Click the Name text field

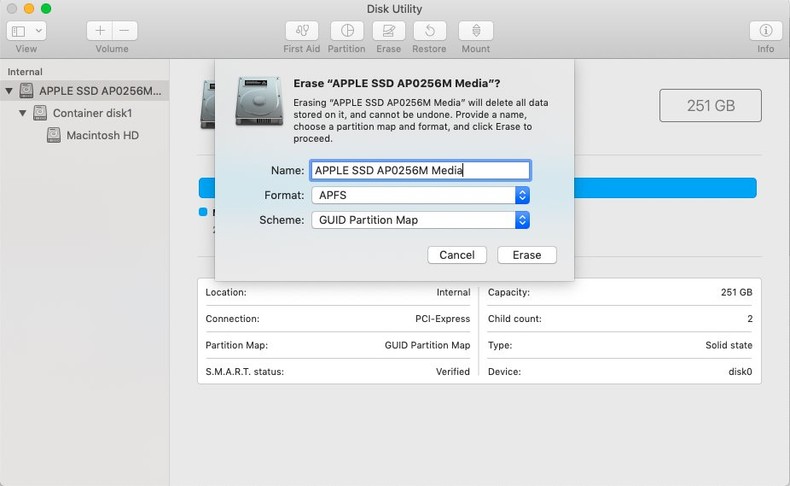tap(420, 170)
